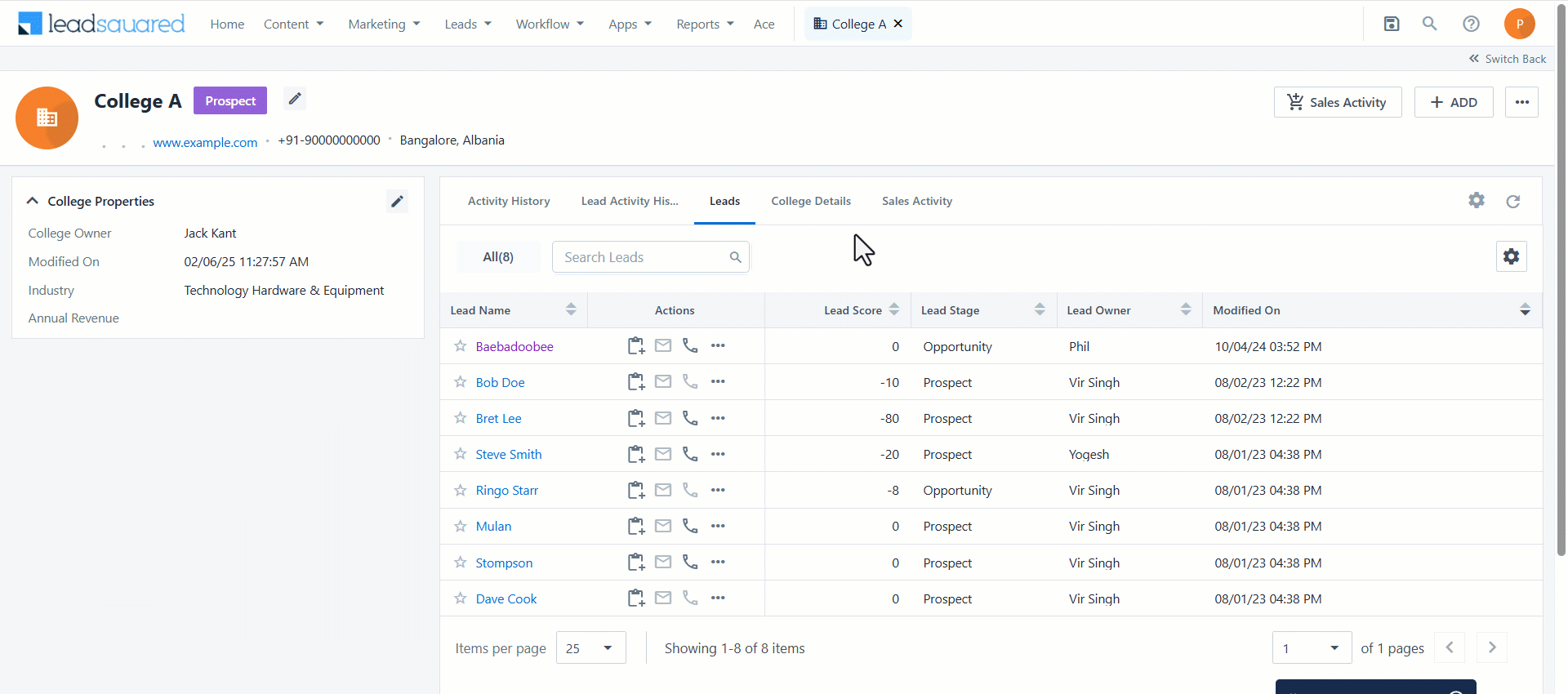Add activity for Bret Lee

click(x=636, y=418)
